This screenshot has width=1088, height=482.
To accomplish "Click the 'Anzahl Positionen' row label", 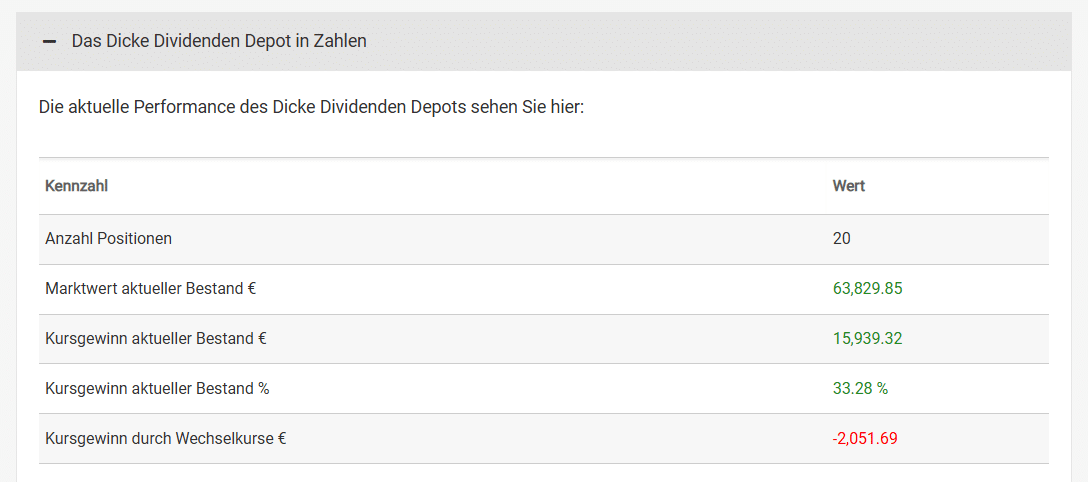I will pyautogui.click(x=109, y=239).
